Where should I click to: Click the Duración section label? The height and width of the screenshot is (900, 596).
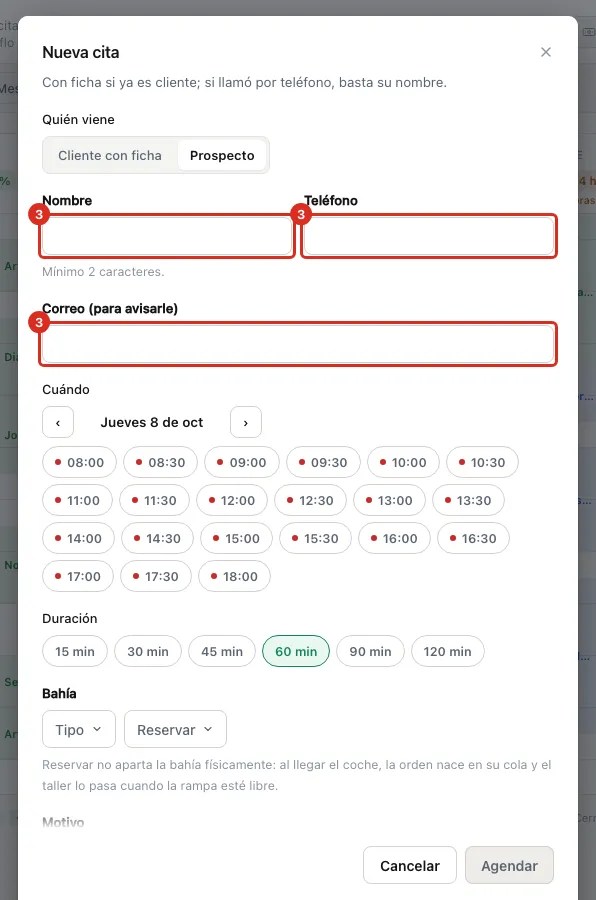tap(69, 618)
